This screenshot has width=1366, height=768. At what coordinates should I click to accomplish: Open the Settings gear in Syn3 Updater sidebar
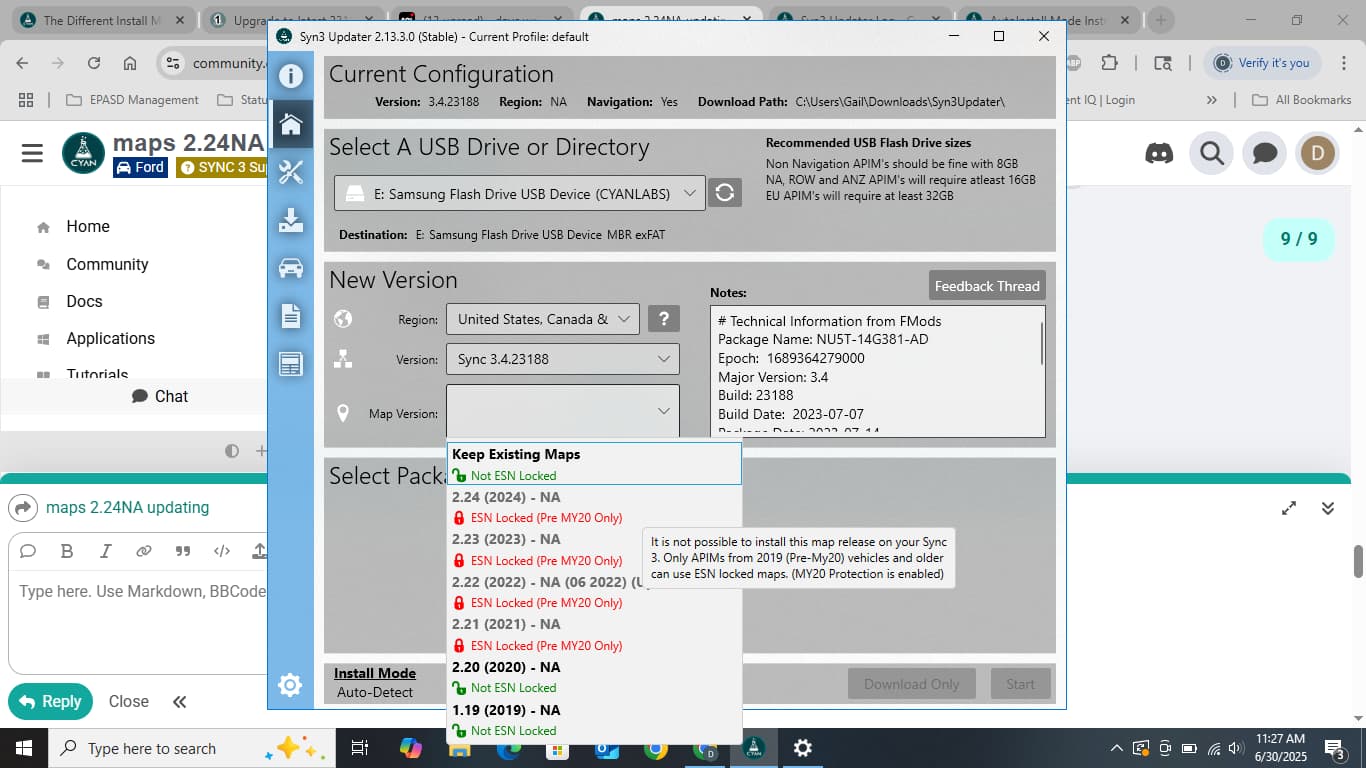click(290, 685)
